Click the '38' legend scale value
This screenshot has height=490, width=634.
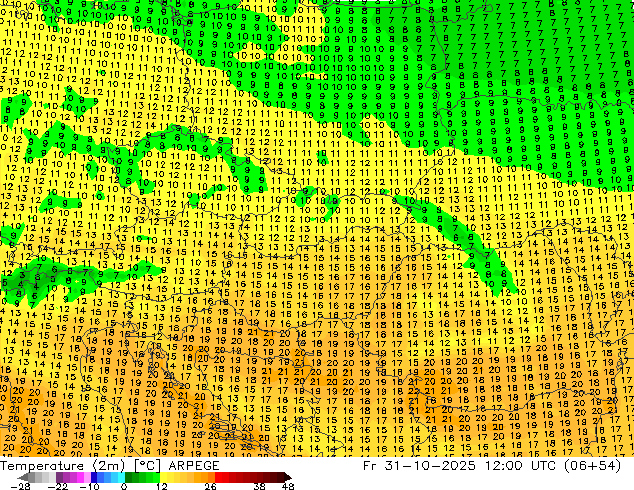pos(259,486)
